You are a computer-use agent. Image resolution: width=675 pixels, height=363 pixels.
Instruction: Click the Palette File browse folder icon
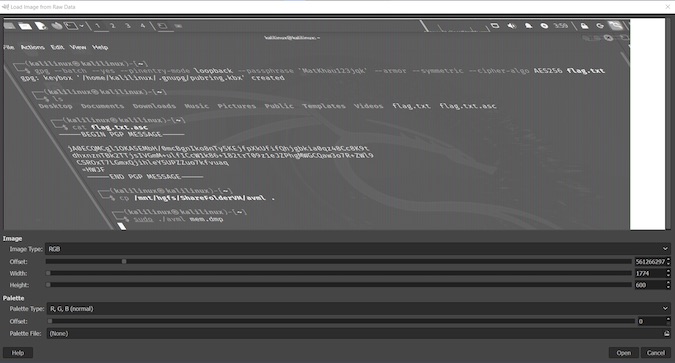(667, 333)
